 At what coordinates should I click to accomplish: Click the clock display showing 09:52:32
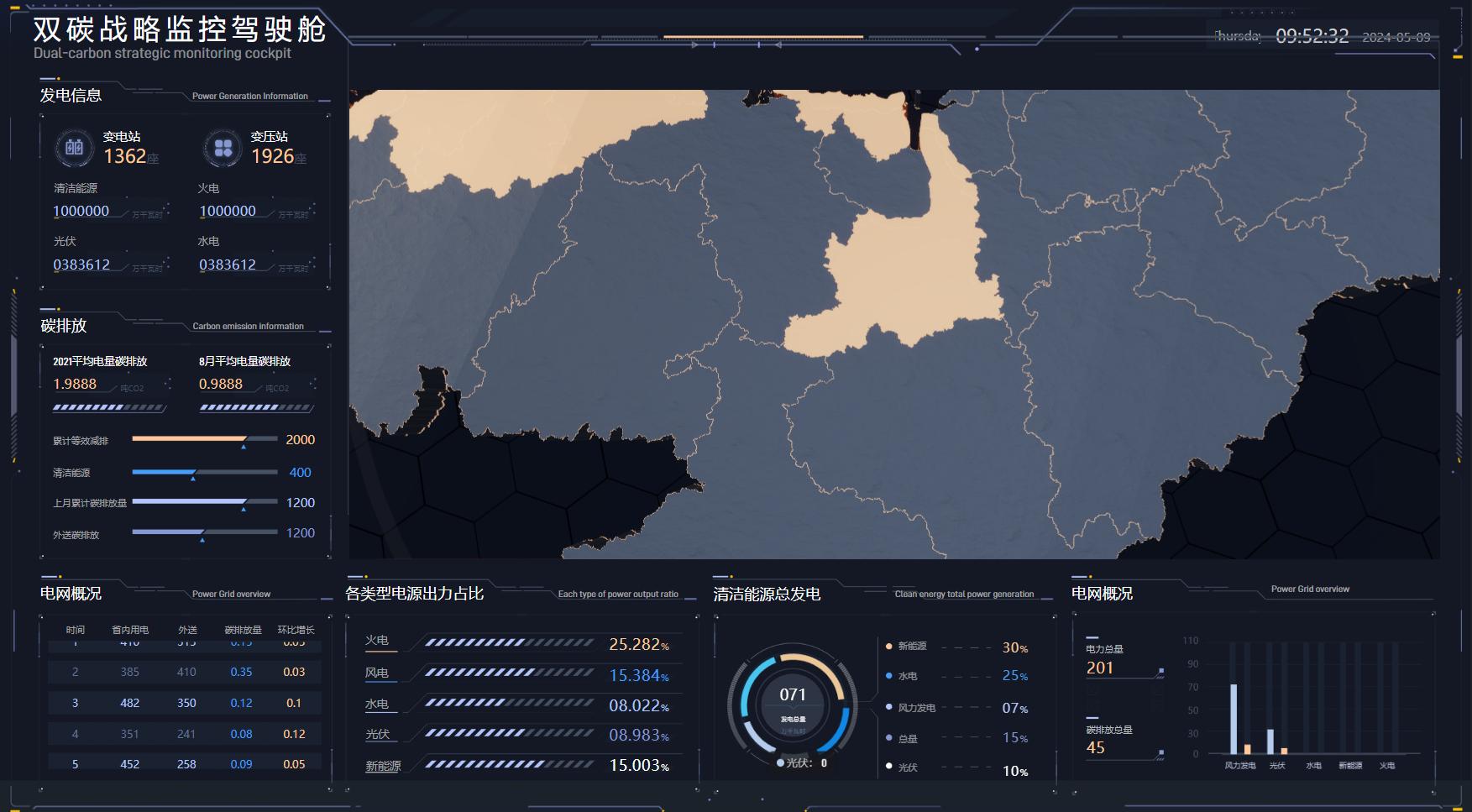[1312, 36]
